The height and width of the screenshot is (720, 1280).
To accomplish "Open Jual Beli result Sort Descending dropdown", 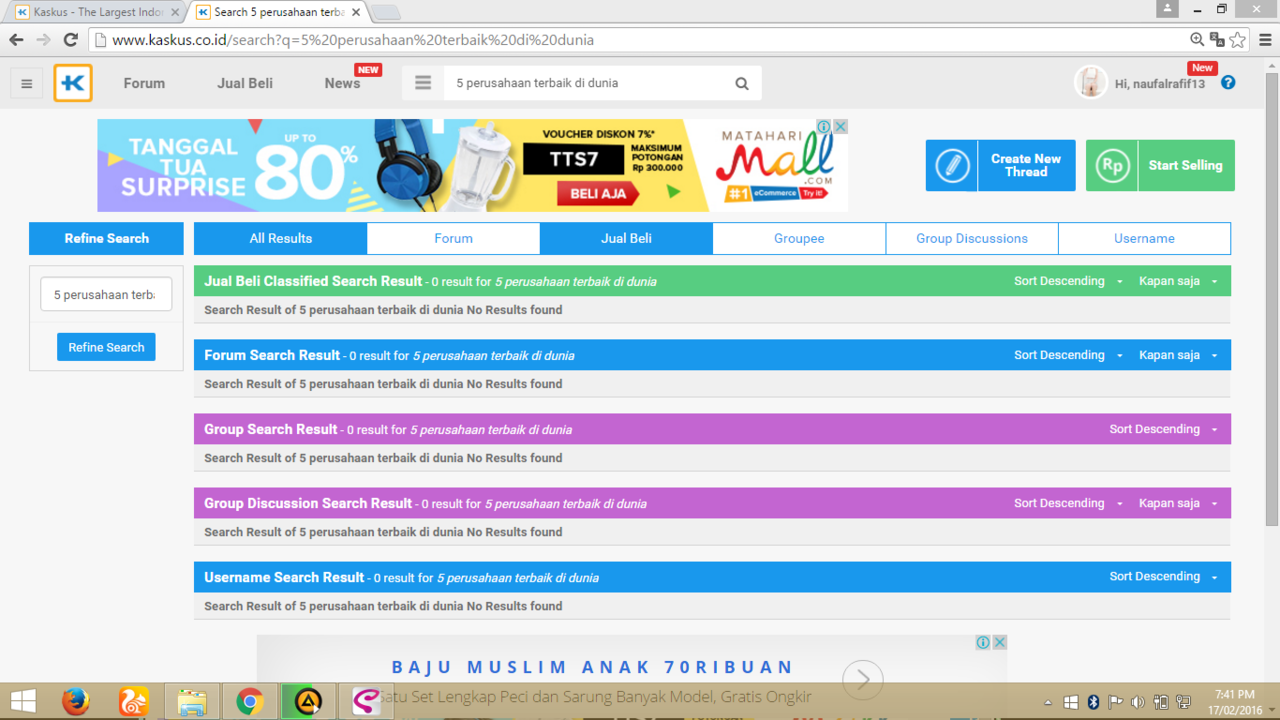I will 1069,281.
